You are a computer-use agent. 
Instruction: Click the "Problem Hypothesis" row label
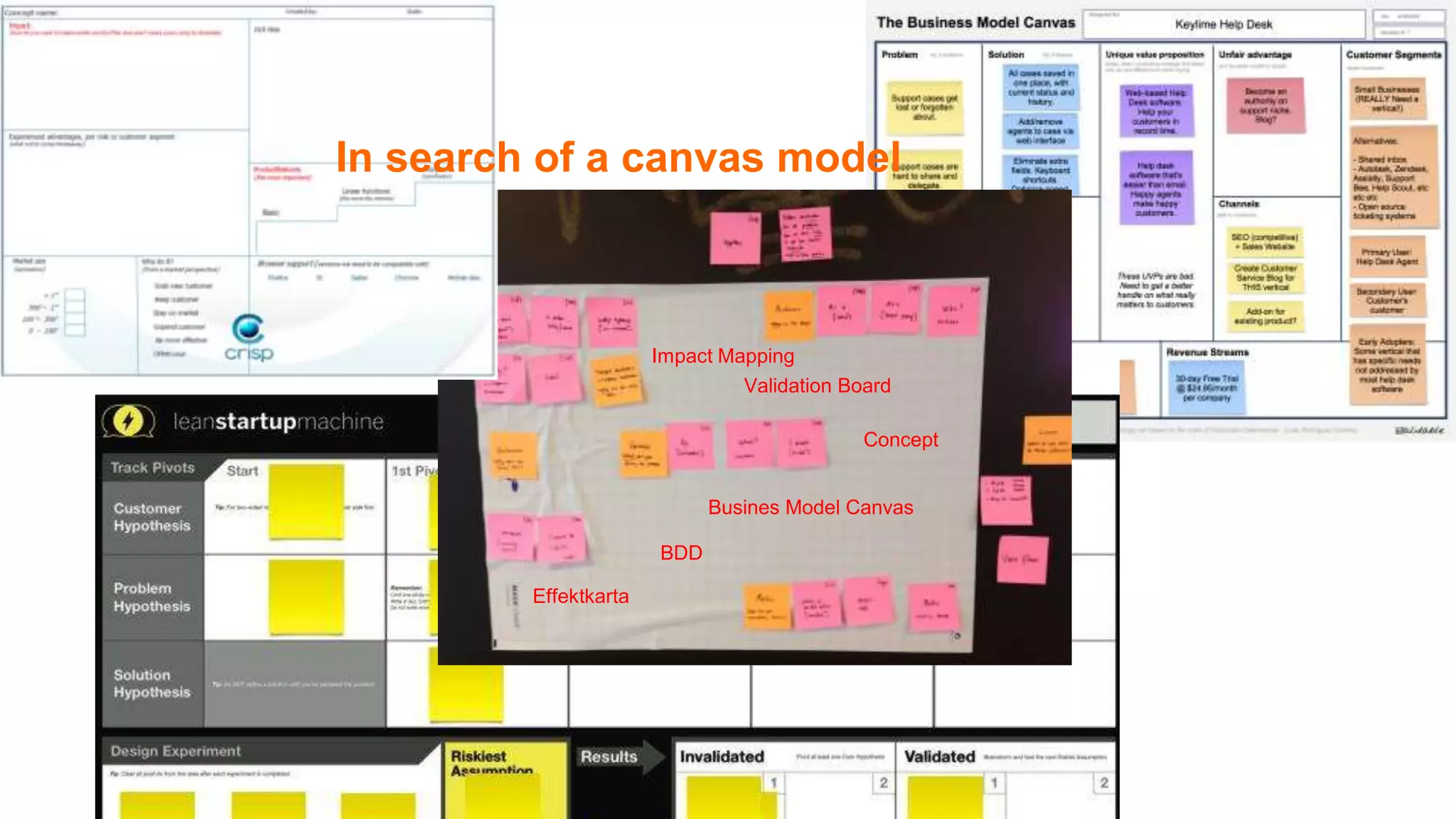click(152, 597)
